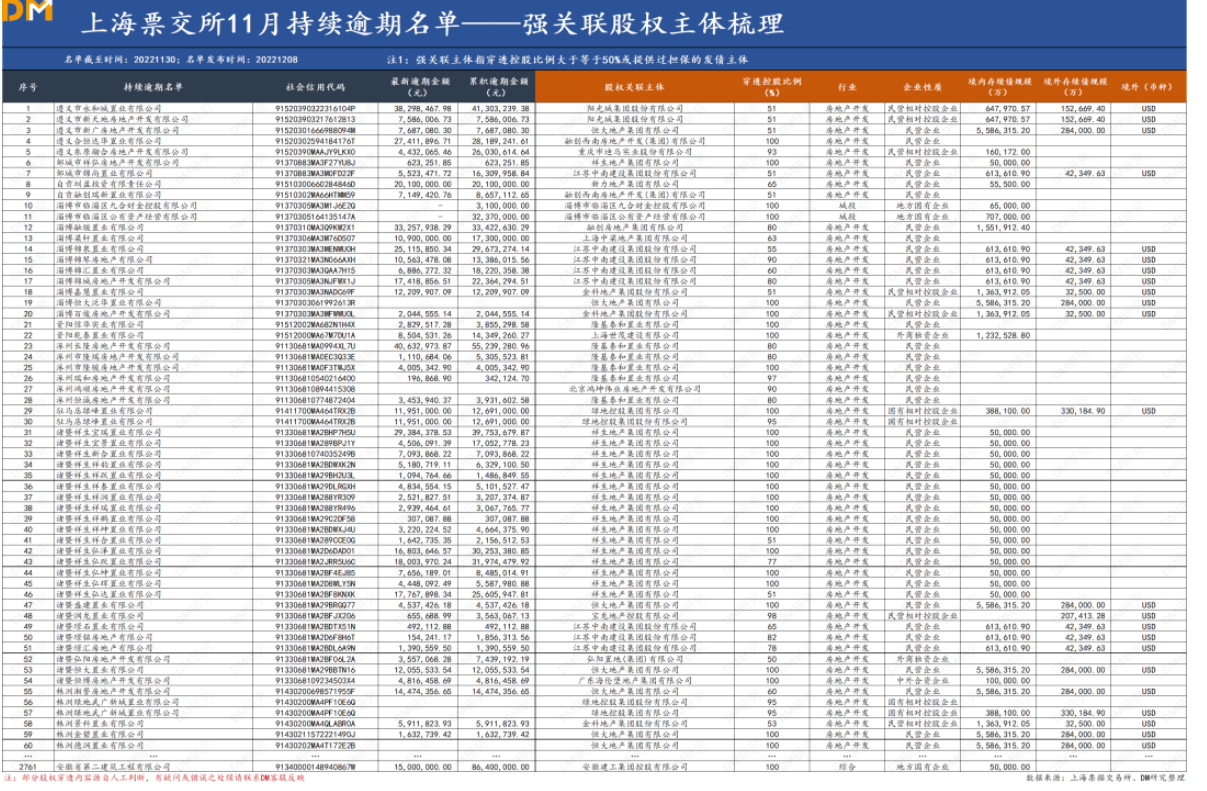Select the 行业 column header
This screenshot has height=791, width=1207.
[847, 87]
